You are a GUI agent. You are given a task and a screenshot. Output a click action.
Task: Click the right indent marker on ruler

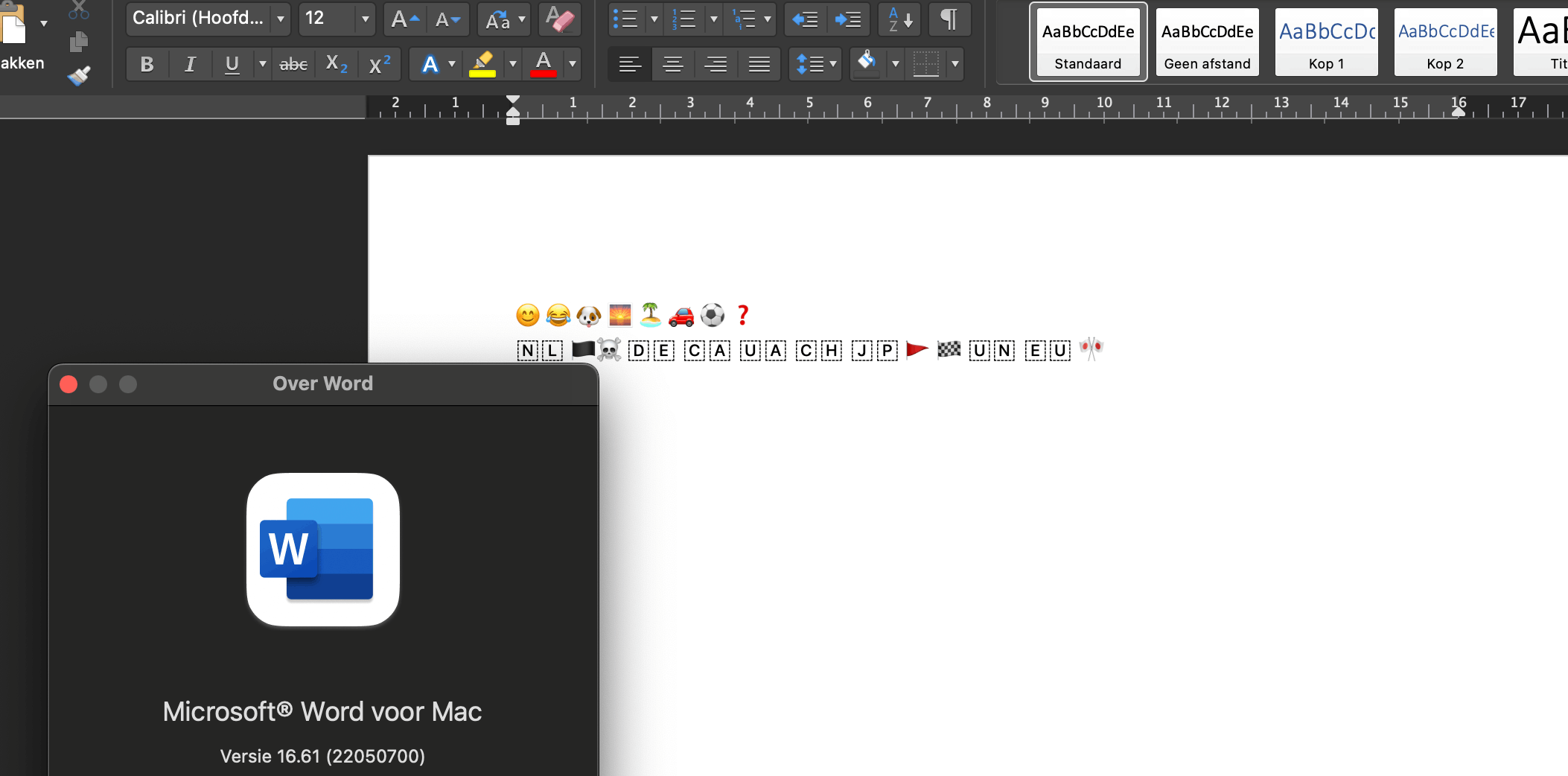1459,112
